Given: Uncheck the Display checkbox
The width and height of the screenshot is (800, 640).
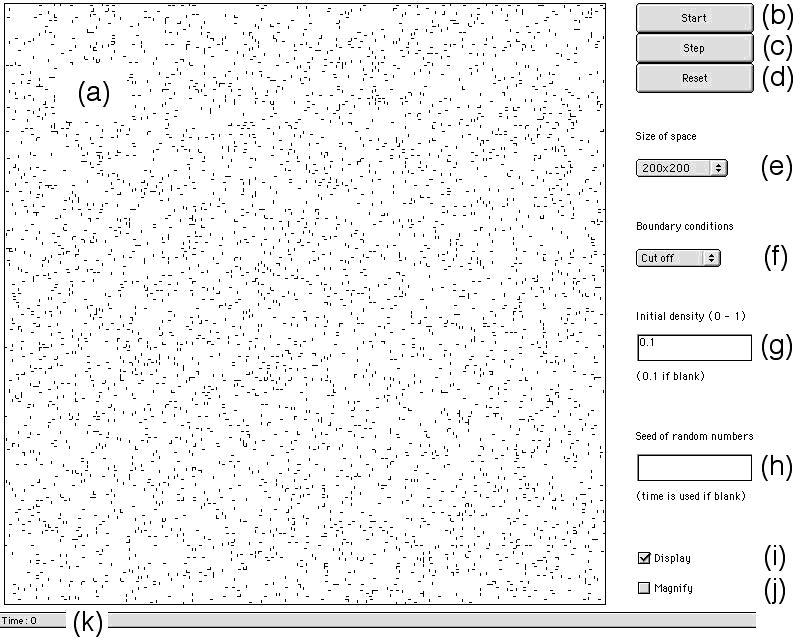Looking at the screenshot, I should [644, 558].
